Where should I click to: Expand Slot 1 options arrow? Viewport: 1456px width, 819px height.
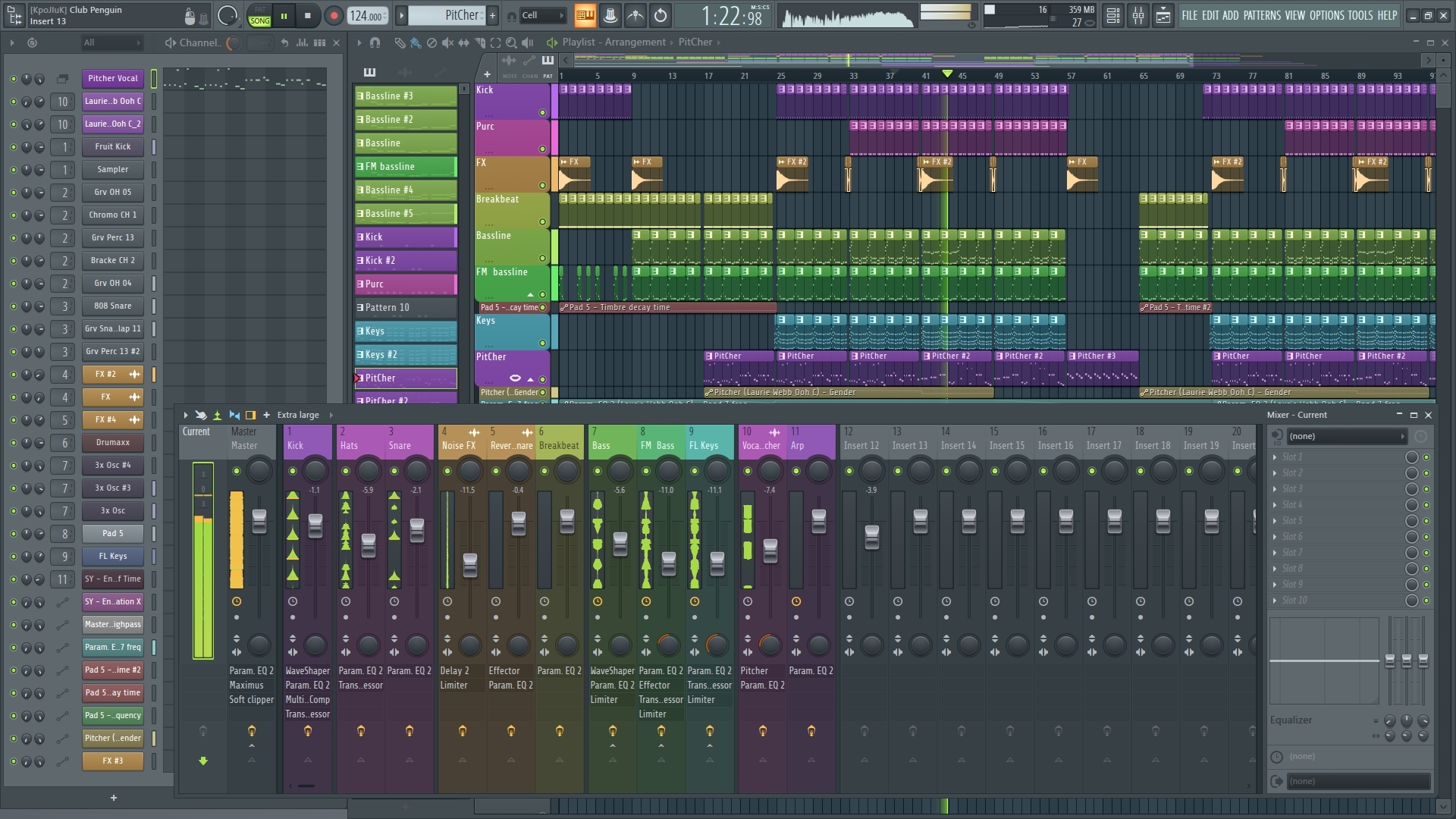(1275, 457)
